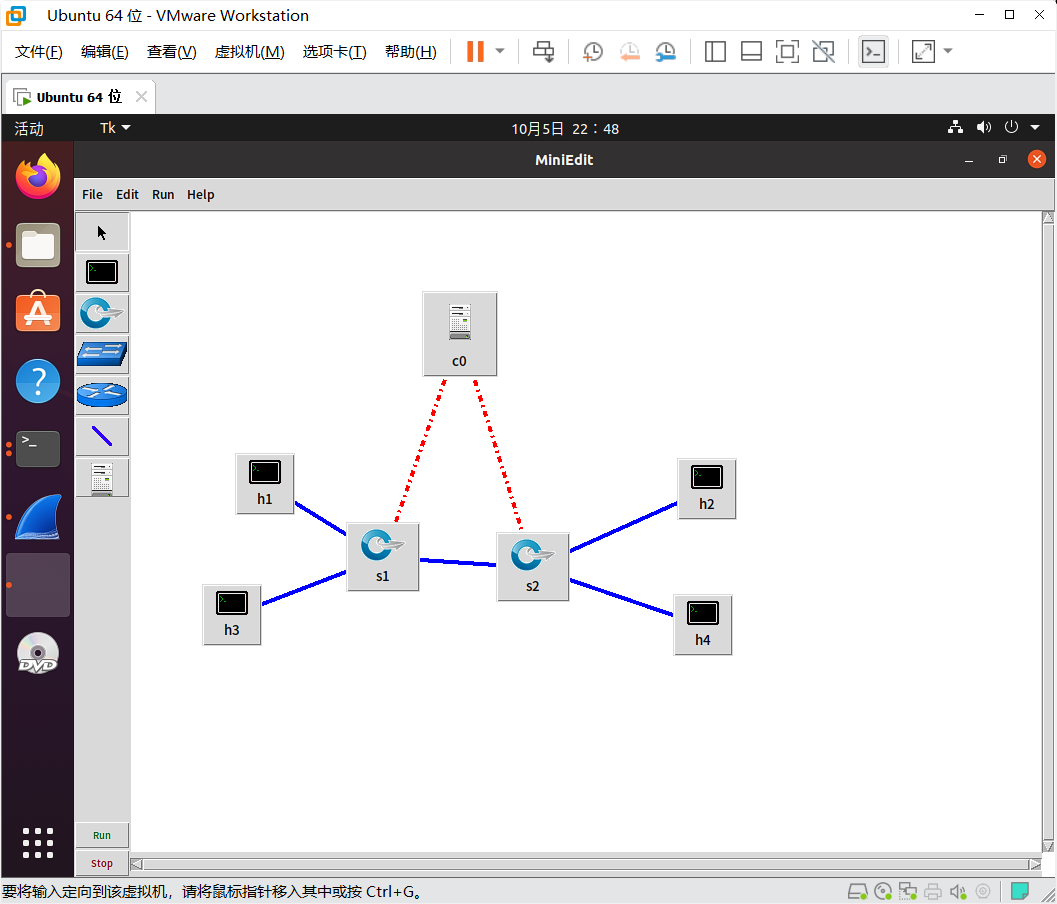Click the network icon in Ubuntu top bar

click(955, 127)
